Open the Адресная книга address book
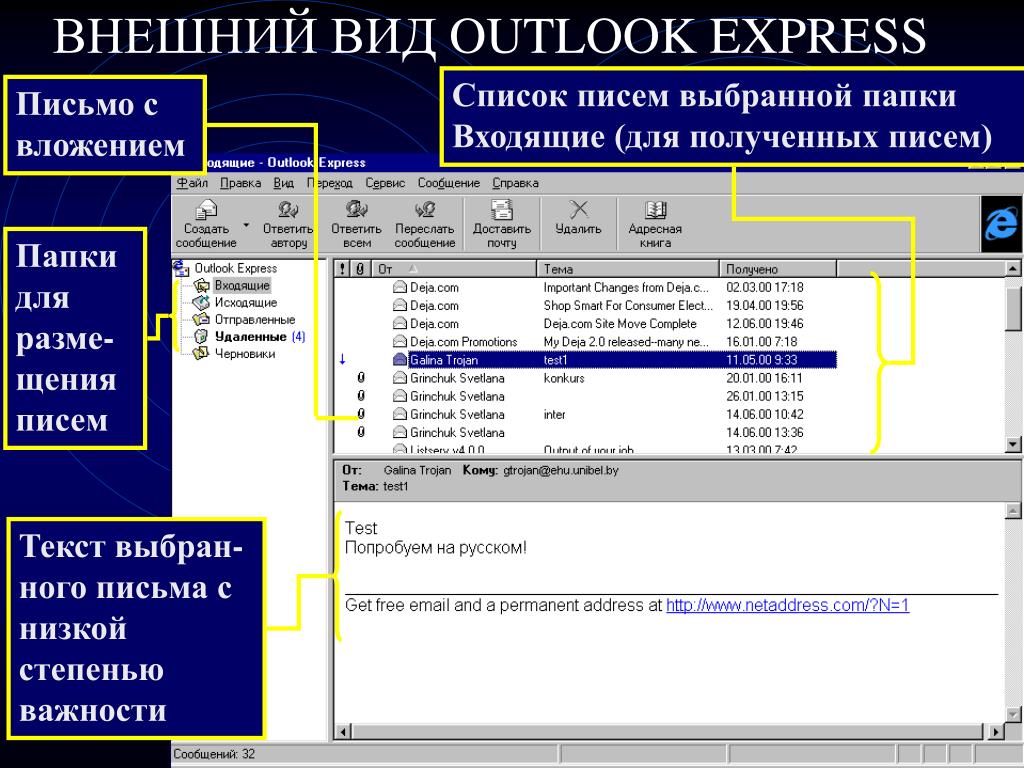 (655, 225)
